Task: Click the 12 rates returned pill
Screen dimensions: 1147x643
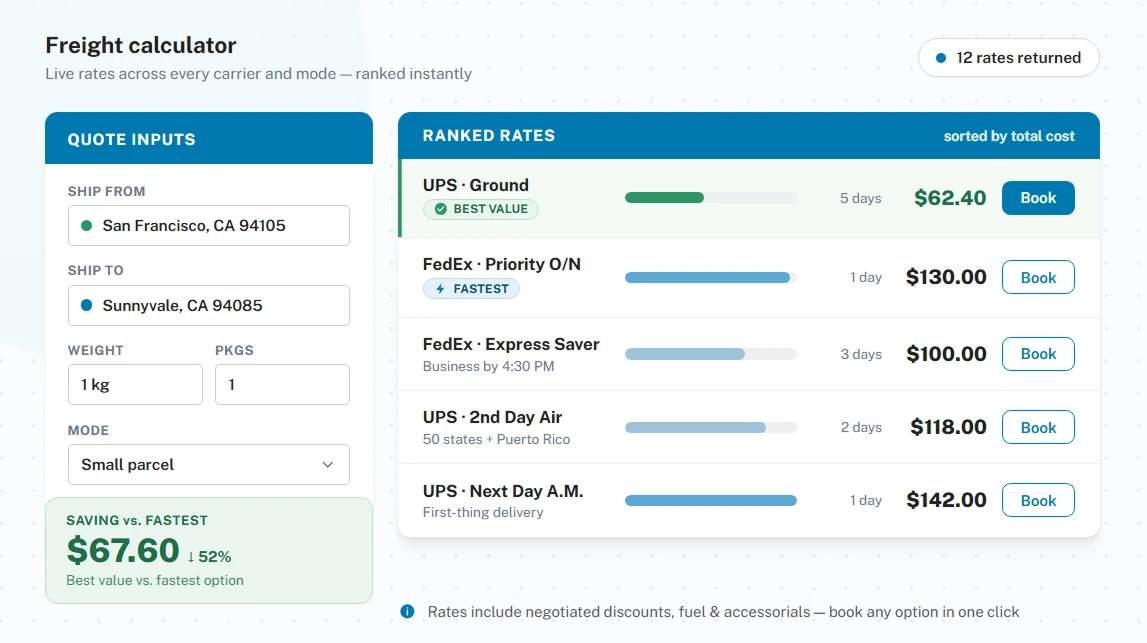Action: tap(1009, 58)
